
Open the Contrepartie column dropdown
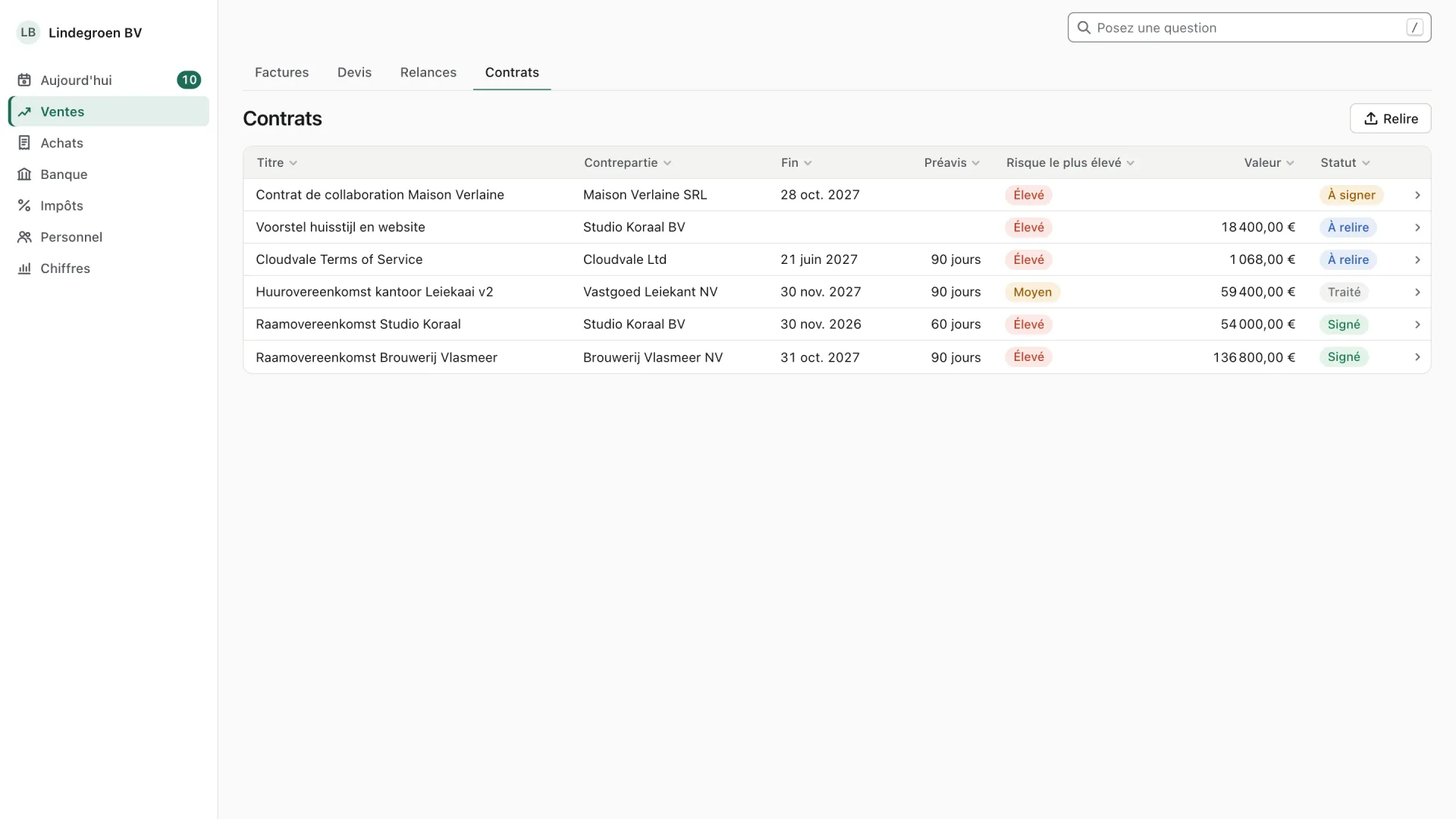[x=627, y=162]
